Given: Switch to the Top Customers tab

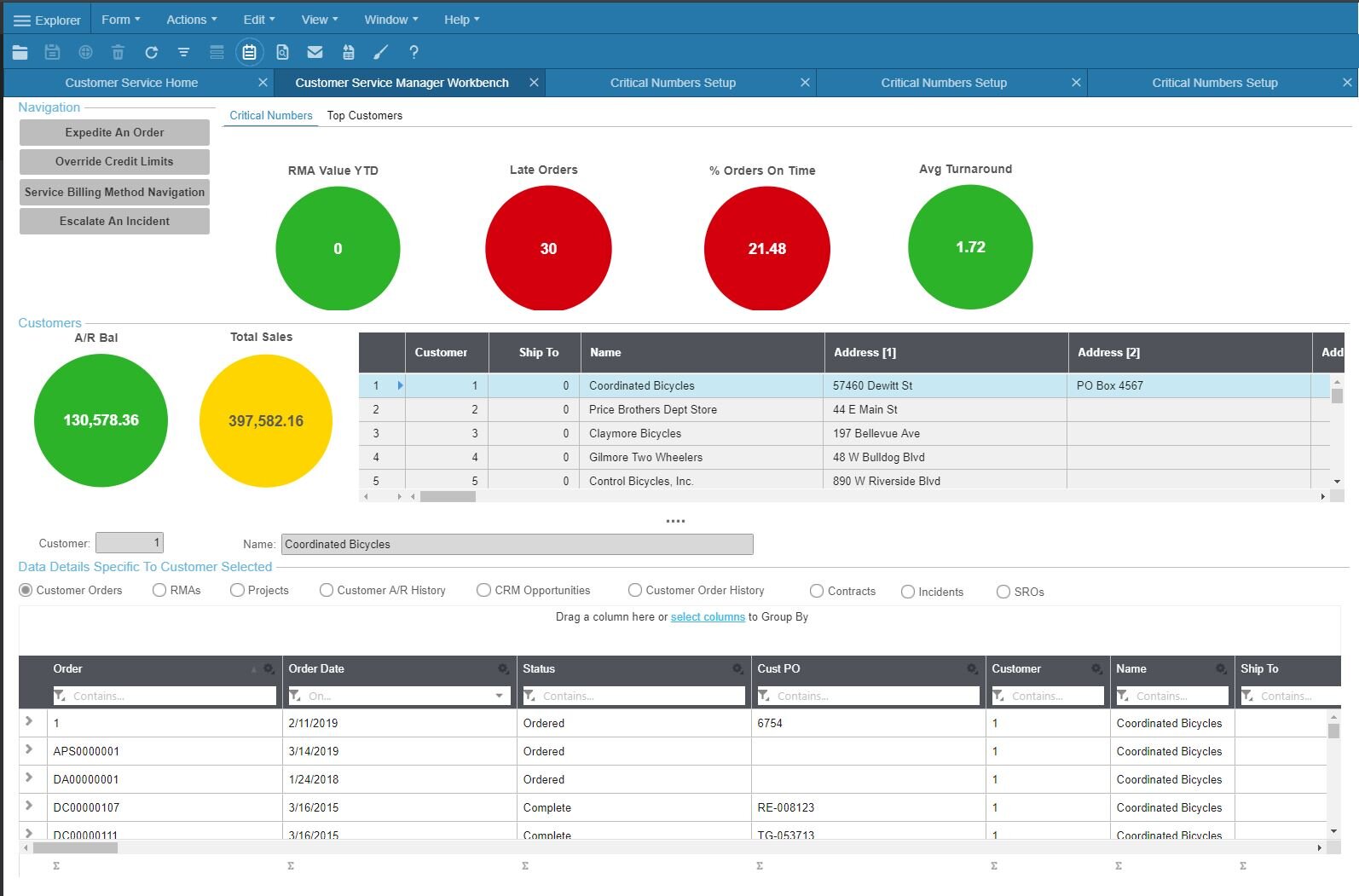Looking at the screenshot, I should [x=364, y=116].
